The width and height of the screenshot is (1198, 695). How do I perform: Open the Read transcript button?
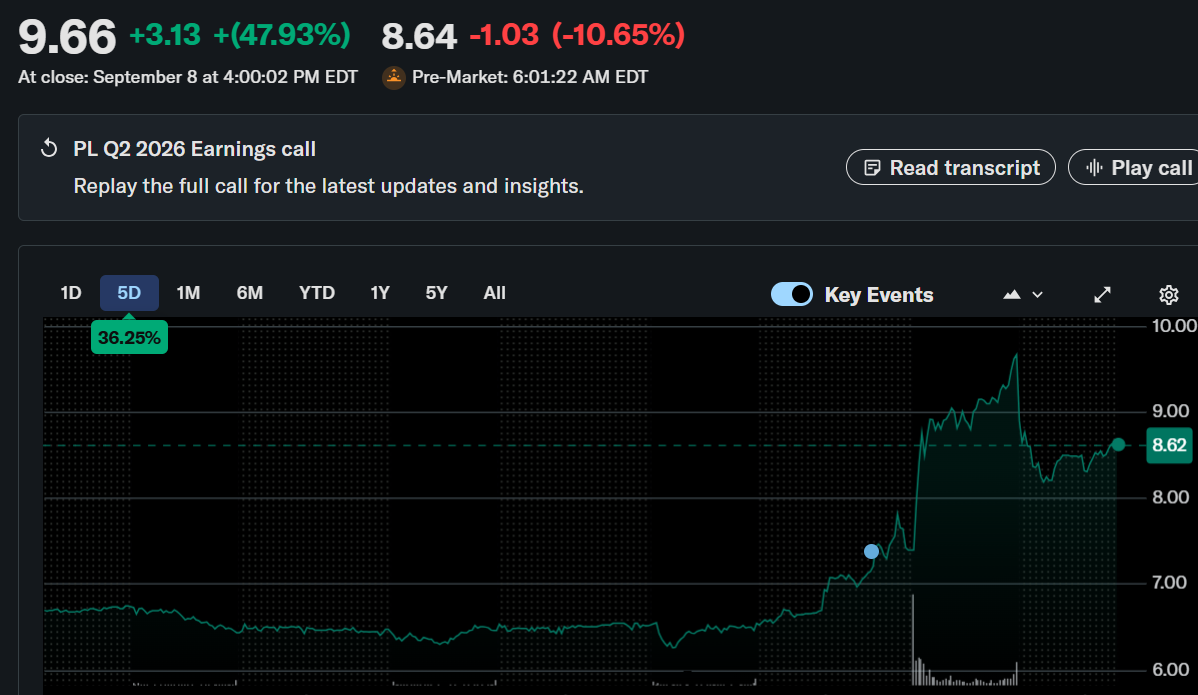[x=950, y=167]
